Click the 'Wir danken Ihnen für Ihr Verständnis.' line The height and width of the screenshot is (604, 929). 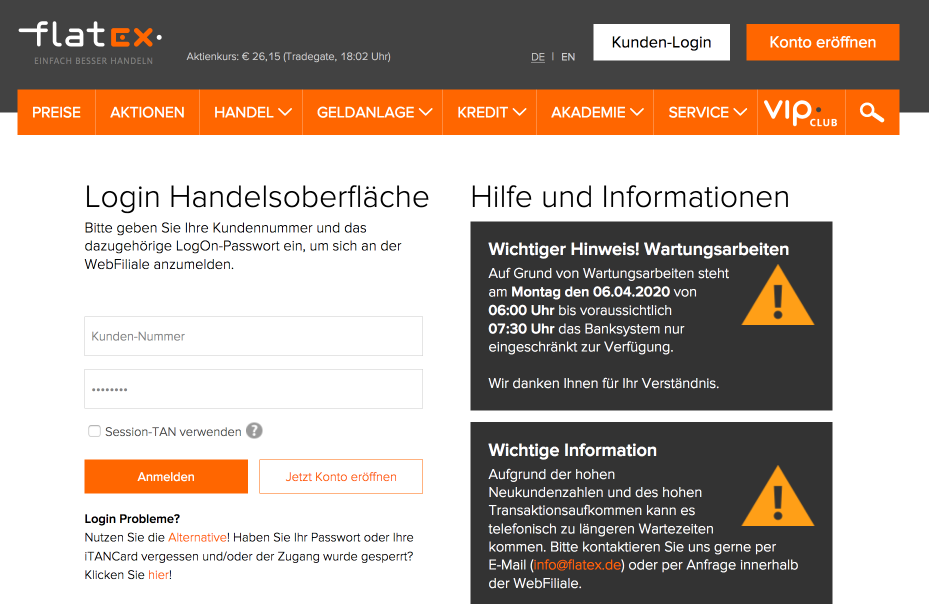coord(604,384)
